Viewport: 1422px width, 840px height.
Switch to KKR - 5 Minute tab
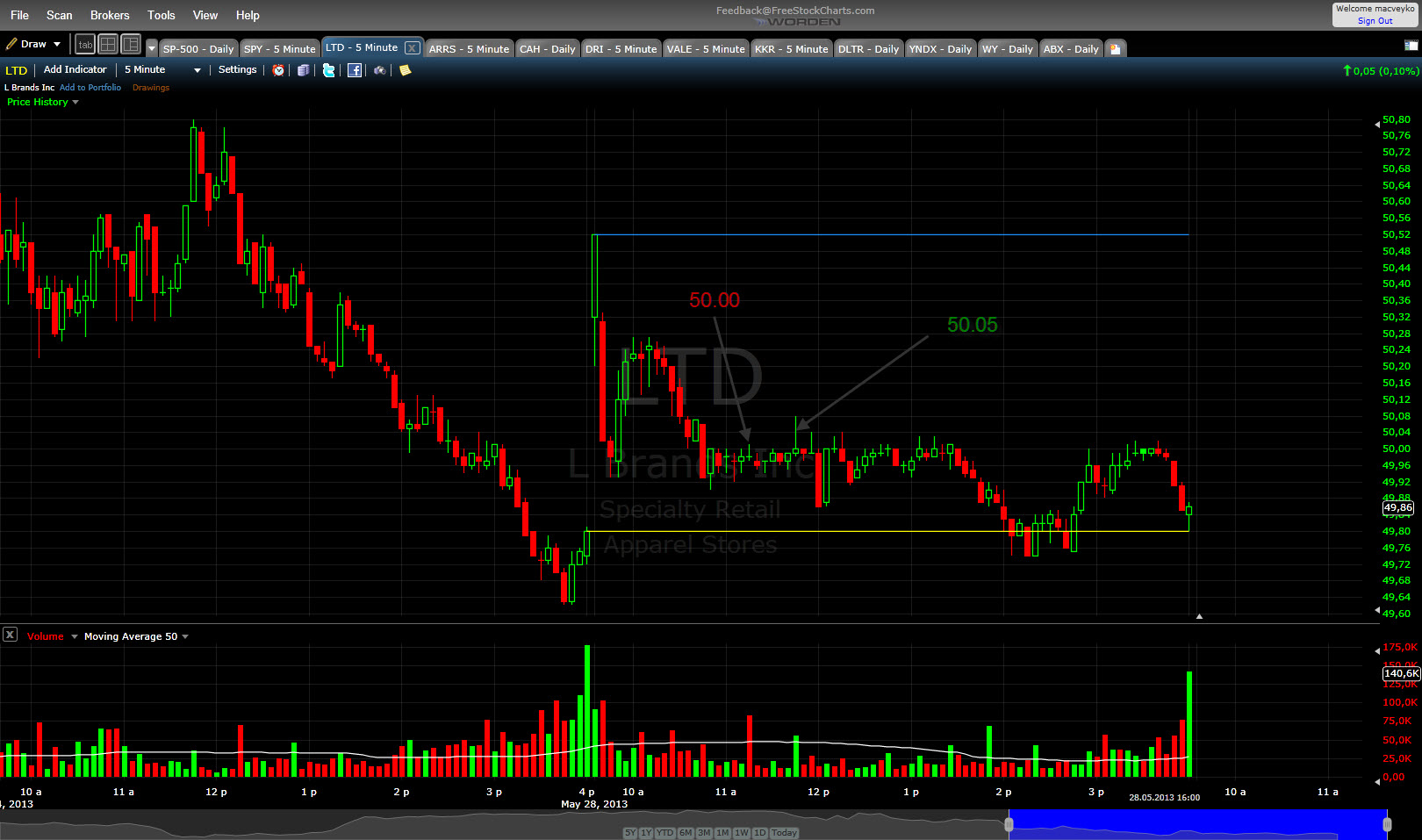click(x=791, y=49)
